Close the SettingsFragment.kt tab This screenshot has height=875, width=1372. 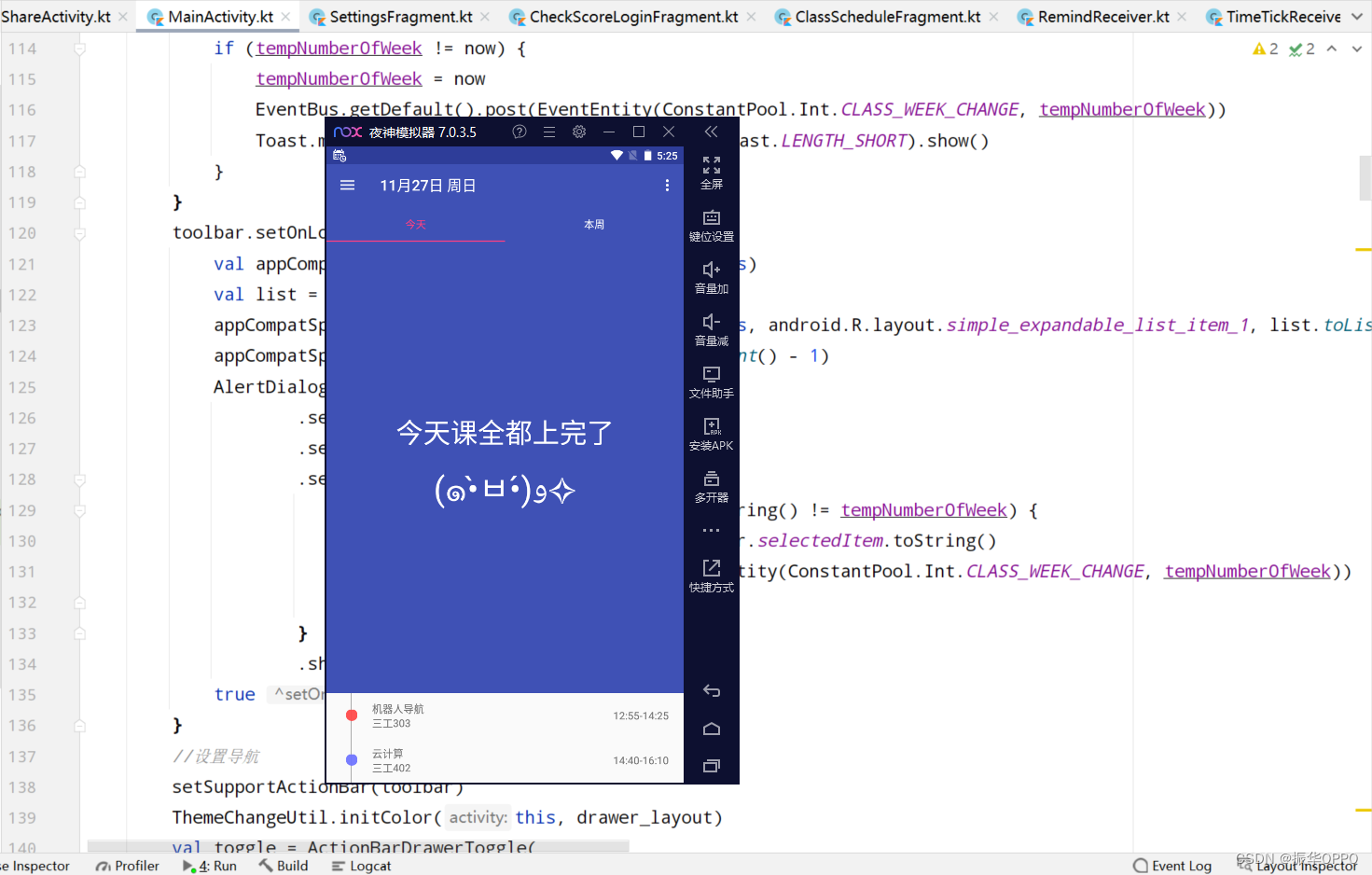tap(485, 17)
